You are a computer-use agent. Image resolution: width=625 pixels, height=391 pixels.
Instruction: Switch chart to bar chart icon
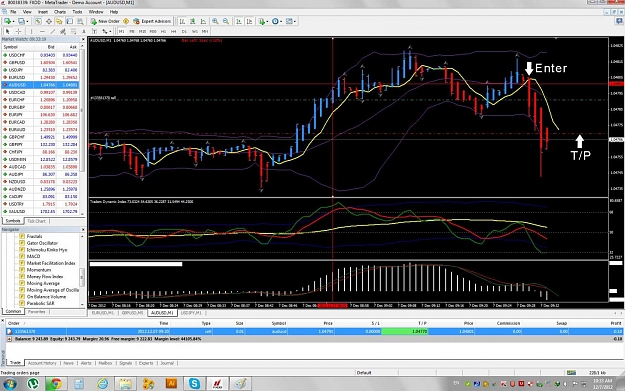pos(182,21)
